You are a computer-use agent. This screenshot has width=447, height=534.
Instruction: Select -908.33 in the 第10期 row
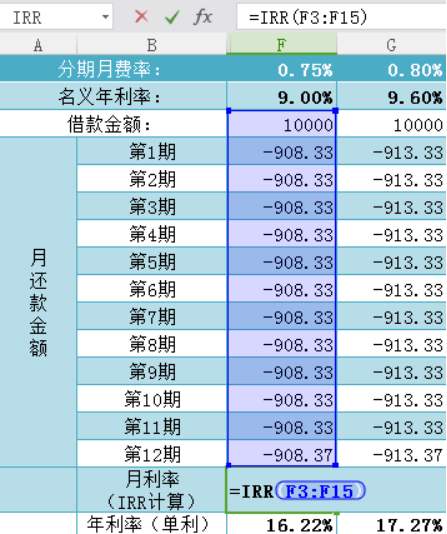(282, 399)
